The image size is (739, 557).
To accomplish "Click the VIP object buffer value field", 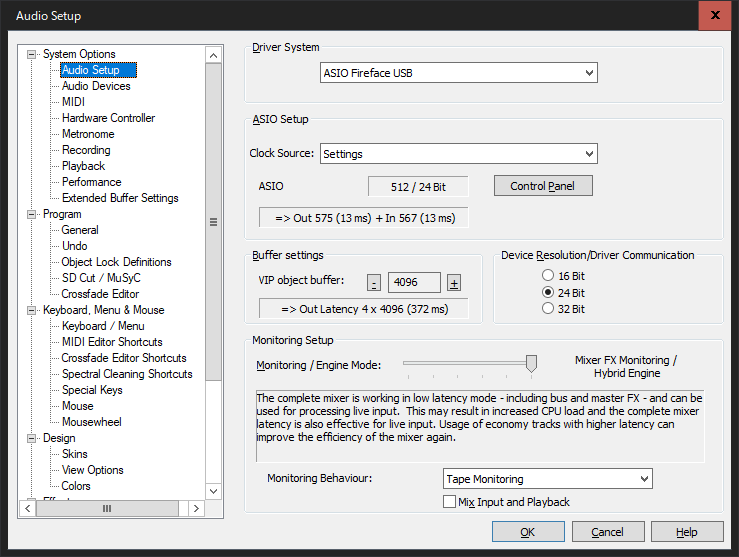I will (x=414, y=282).
